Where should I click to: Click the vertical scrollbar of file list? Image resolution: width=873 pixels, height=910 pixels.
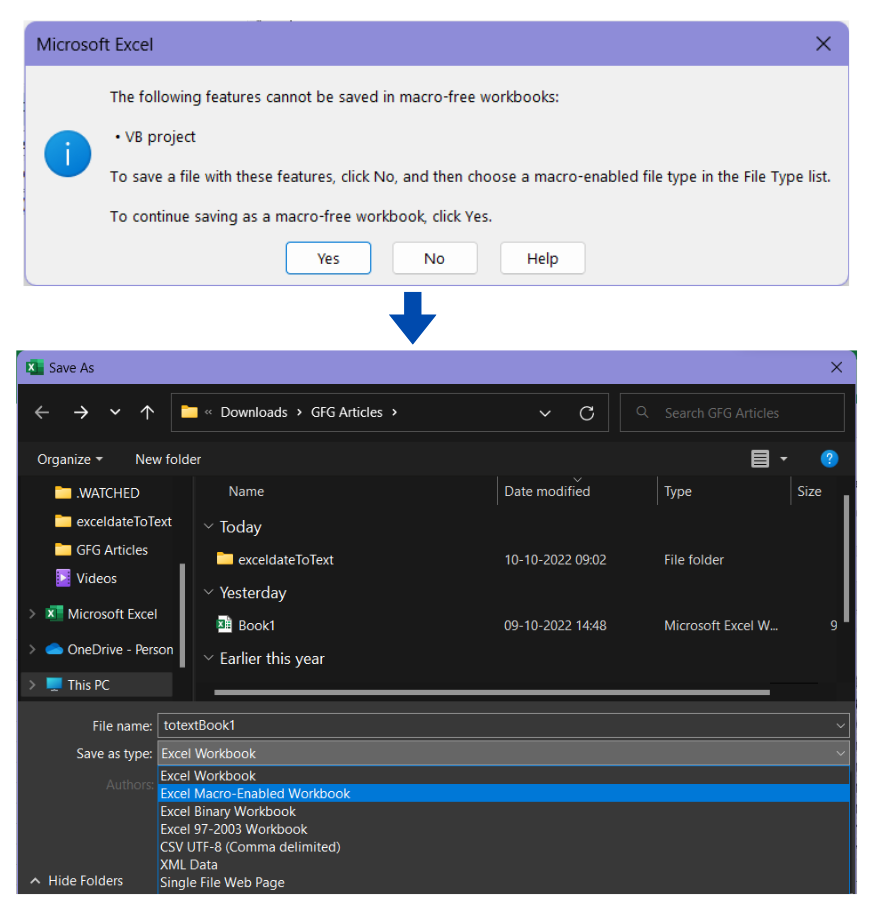846,558
